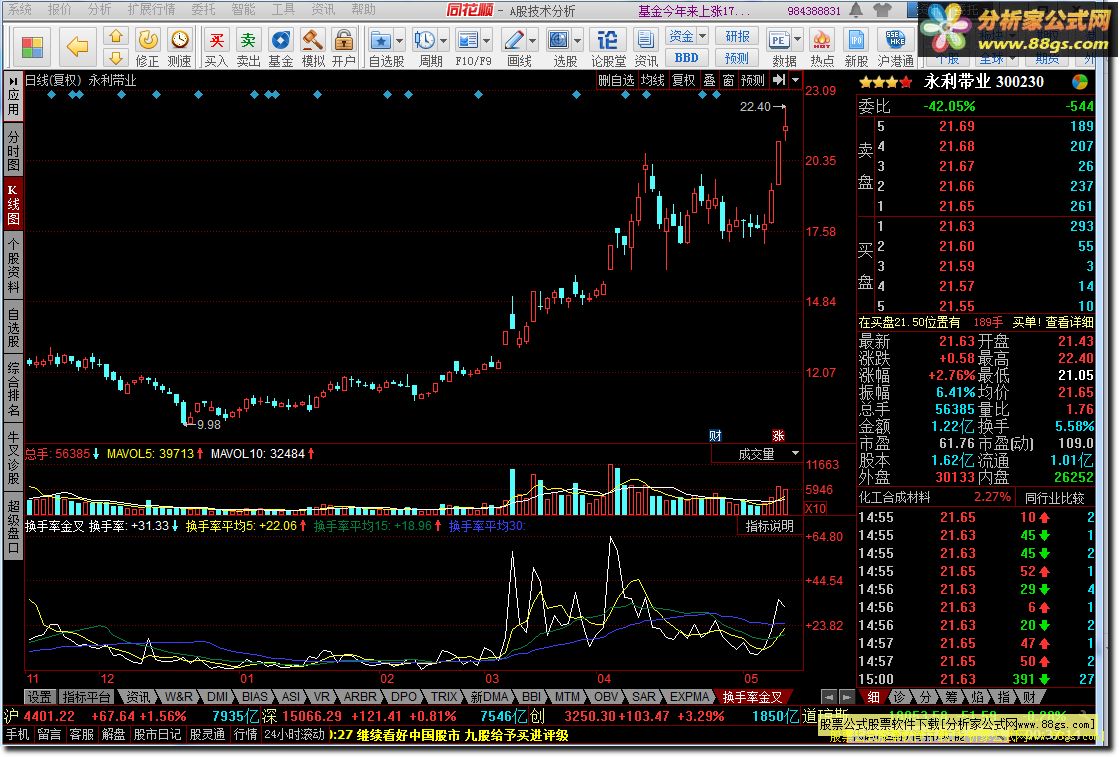The width and height of the screenshot is (1120, 757).
Task: Open the 模拟 simulation trading icon
Action: click(312, 48)
